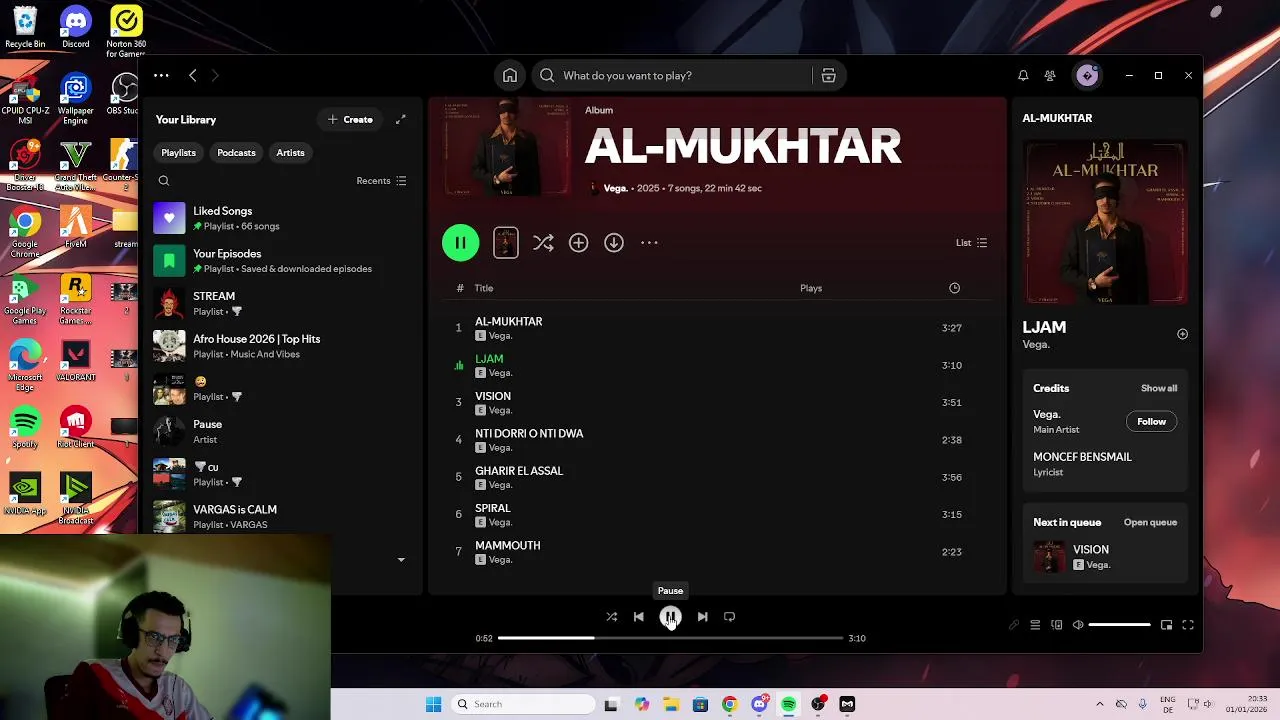The width and height of the screenshot is (1280, 720).
Task: Add LJAM to Liked Songs
Action: pos(1182,334)
